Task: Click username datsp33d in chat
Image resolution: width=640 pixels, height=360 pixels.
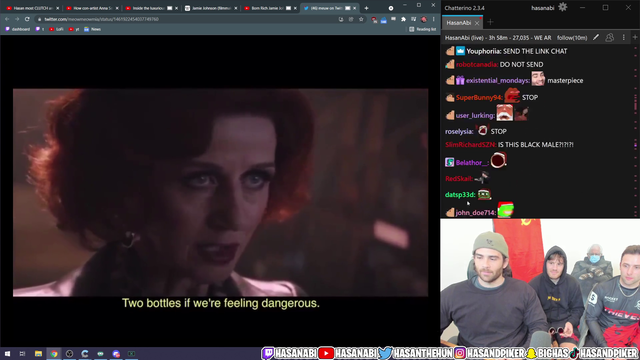Action: (460, 195)
